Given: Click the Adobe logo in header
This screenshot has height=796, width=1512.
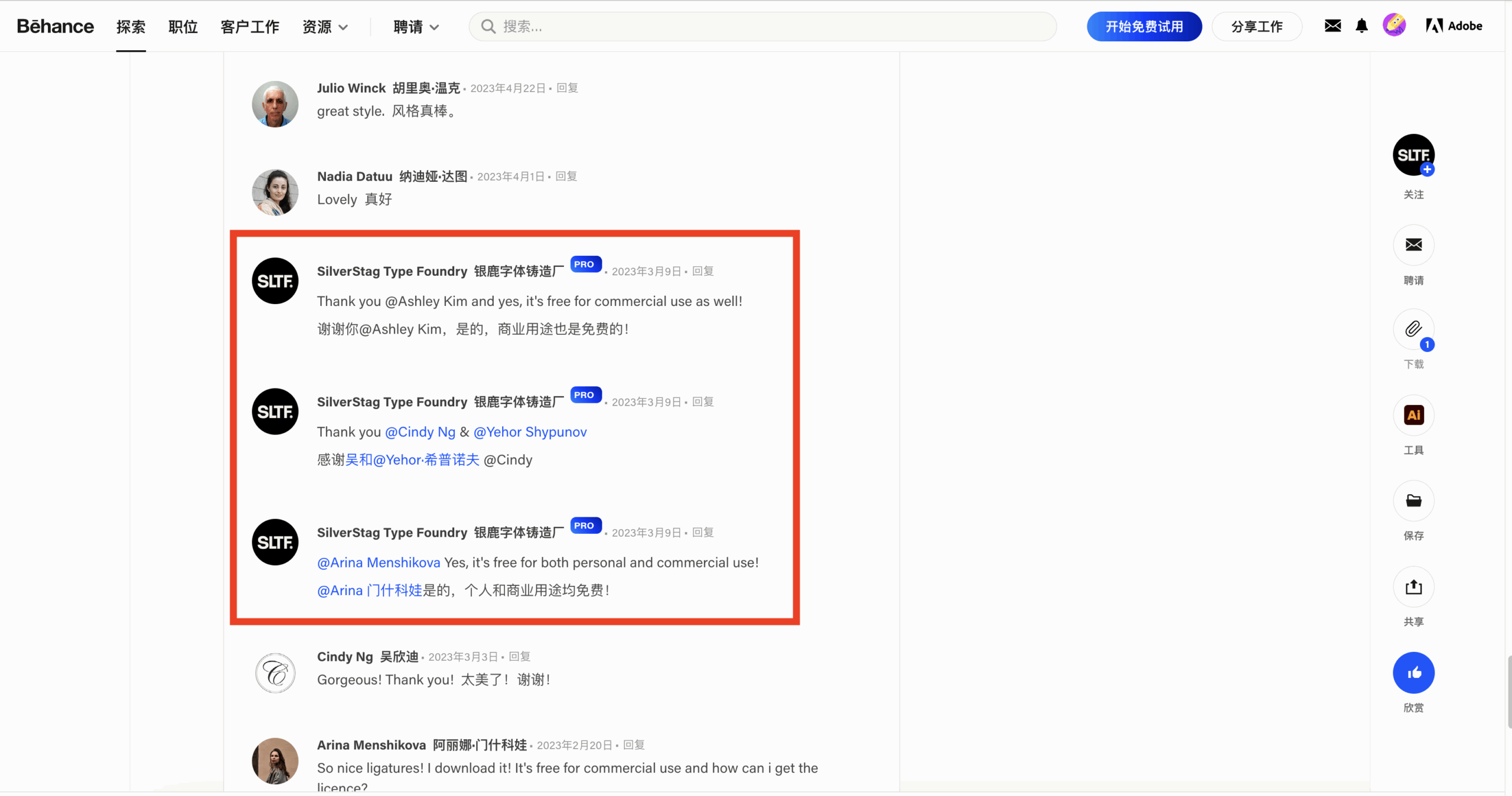Looking at the screenshot, I should tap(1454, 26).
